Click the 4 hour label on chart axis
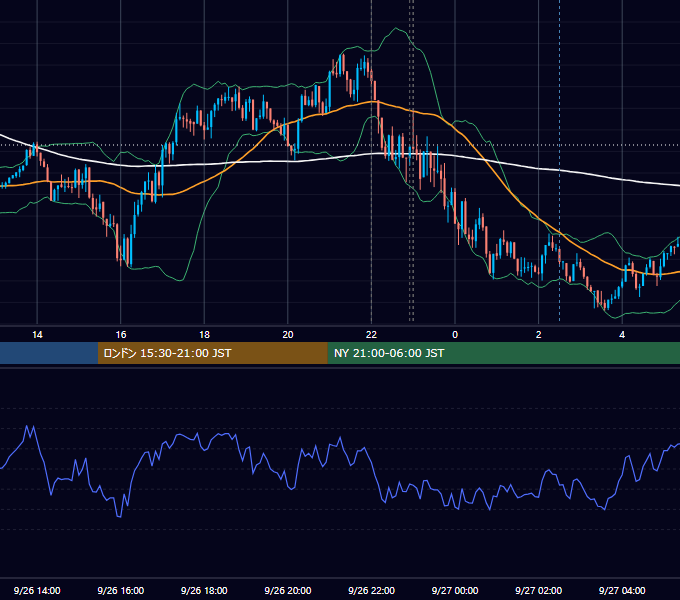The image size is (680, 600). (622, 335)
